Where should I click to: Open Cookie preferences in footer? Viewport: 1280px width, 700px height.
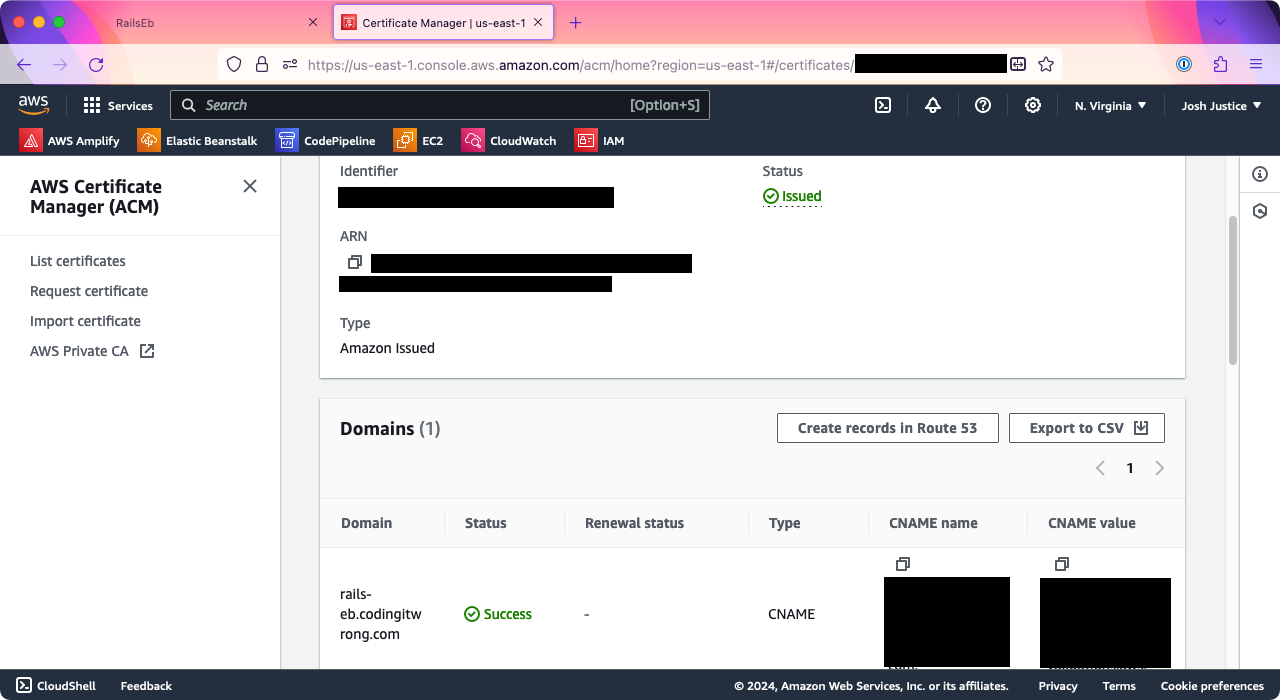(x=1212, y=686)
